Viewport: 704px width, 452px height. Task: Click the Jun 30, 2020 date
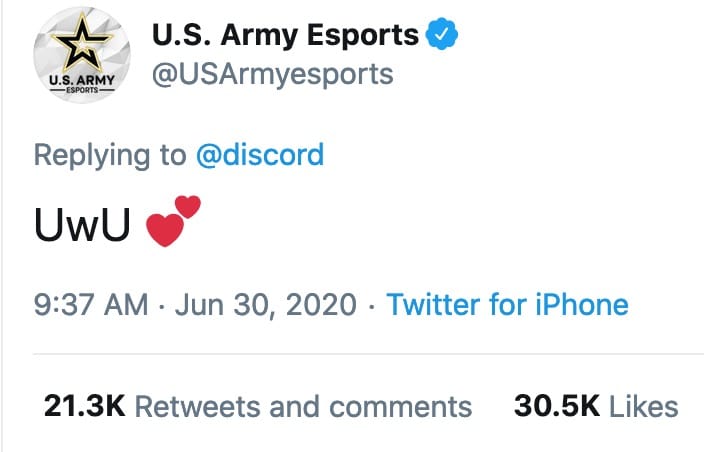coord(266,305)
